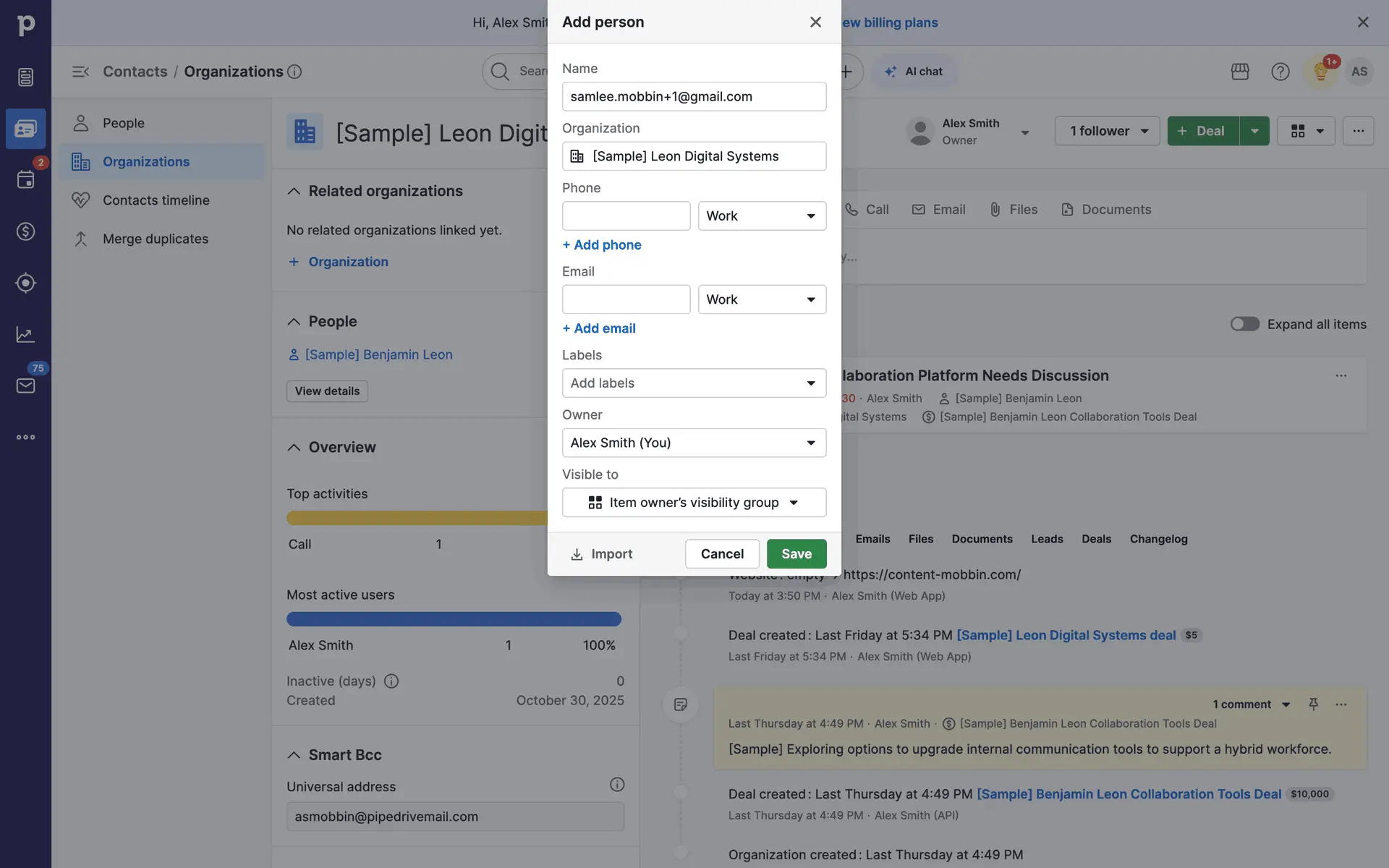Click the Email address input field

[x=626, y=299]
